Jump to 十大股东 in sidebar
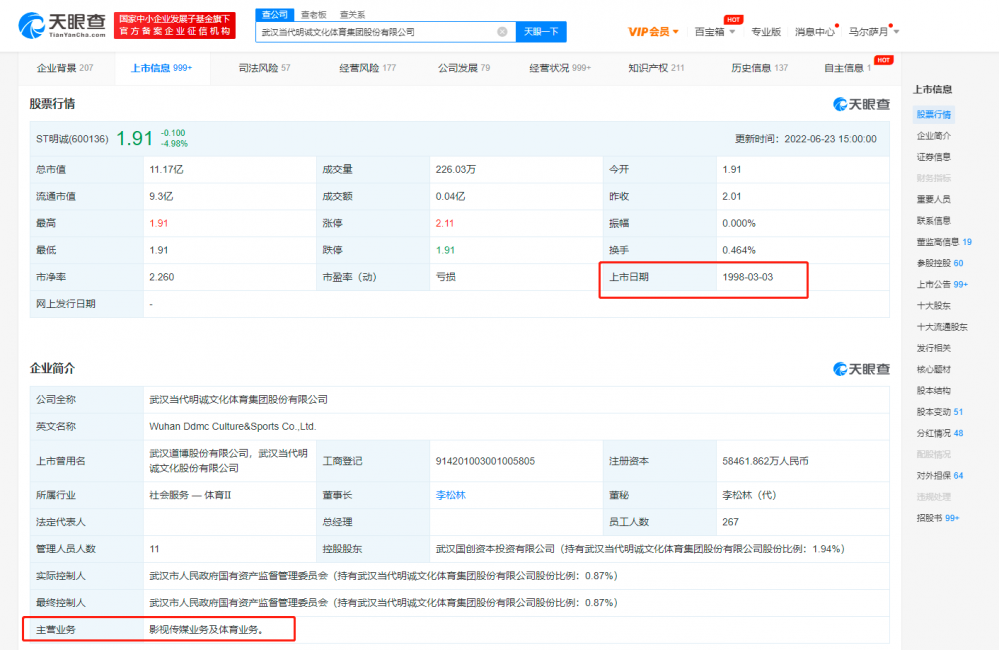The width and height of the screenshot is (999, 650). [933, 306]
